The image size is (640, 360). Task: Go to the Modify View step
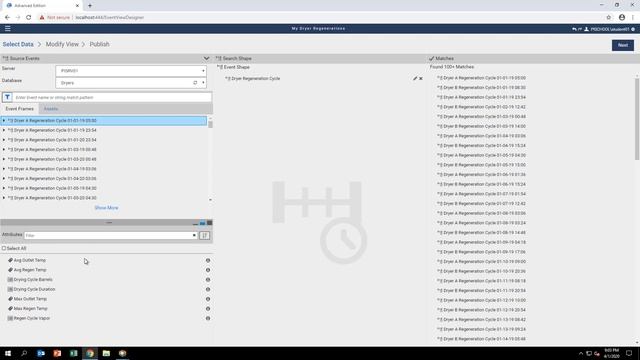tap(62, 44)
